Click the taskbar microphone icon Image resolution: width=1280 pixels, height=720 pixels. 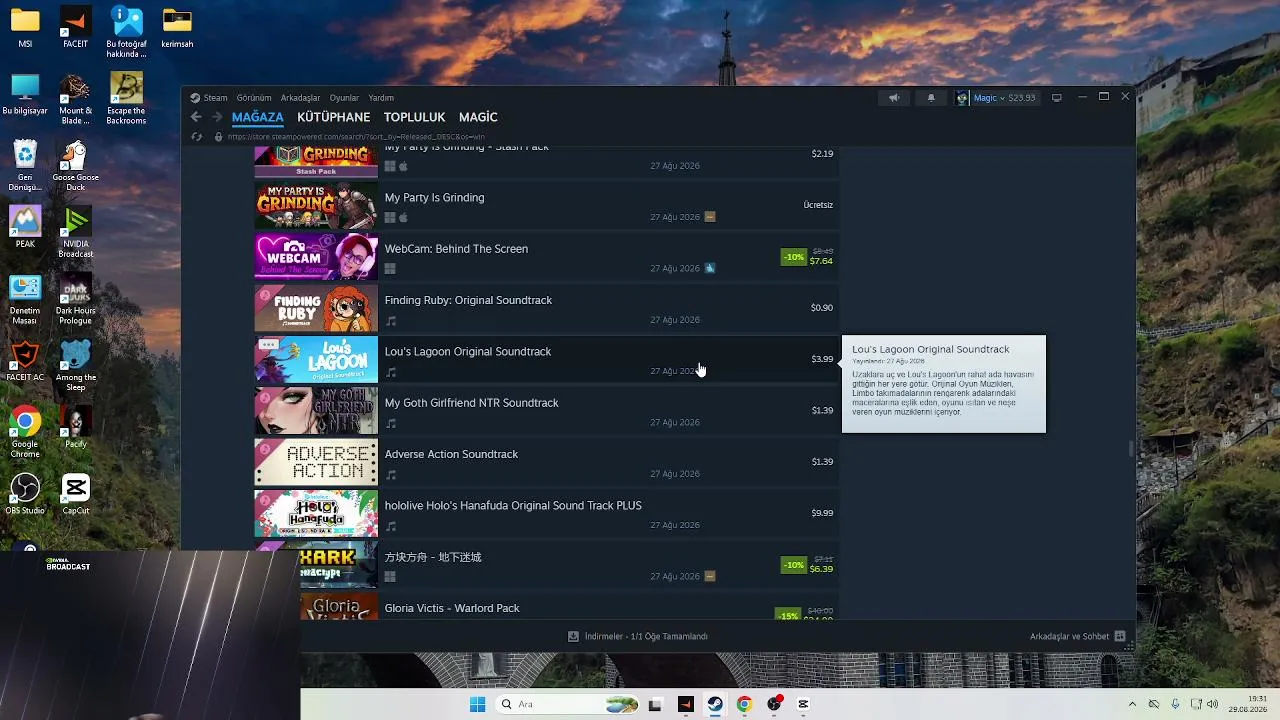pyautogui.click(x=1175, y=704)
